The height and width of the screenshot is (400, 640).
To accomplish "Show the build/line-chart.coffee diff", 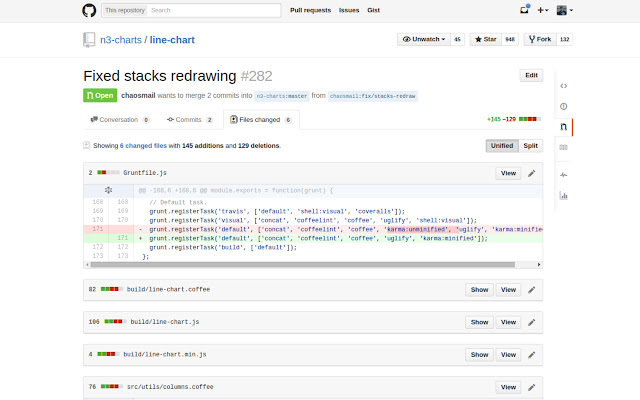I will [x=479, y=289].
